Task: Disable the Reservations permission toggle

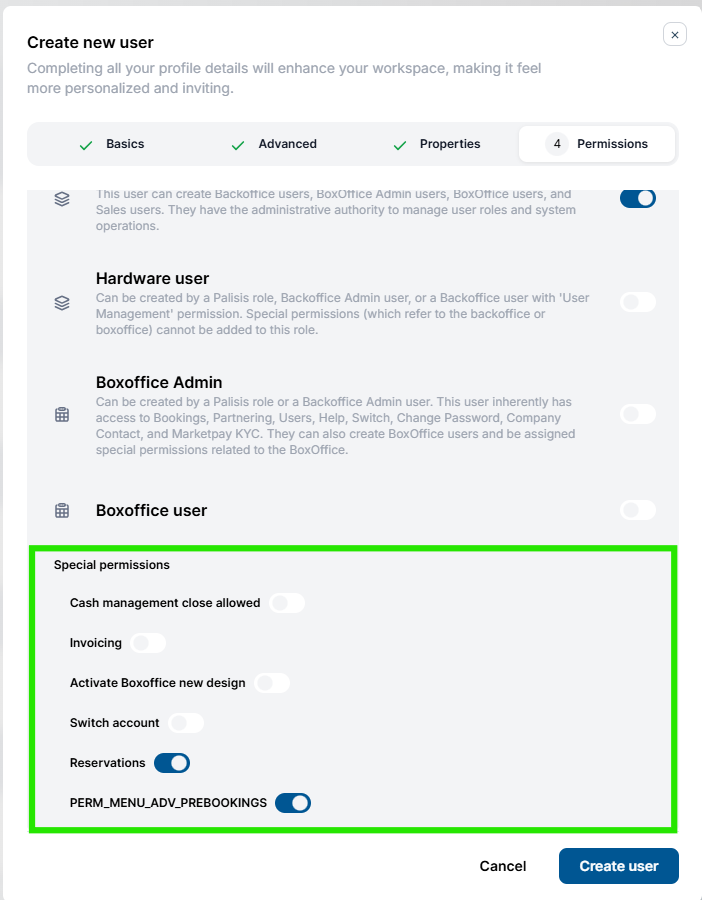Action: pyautogui.click(x=172, y=763)
